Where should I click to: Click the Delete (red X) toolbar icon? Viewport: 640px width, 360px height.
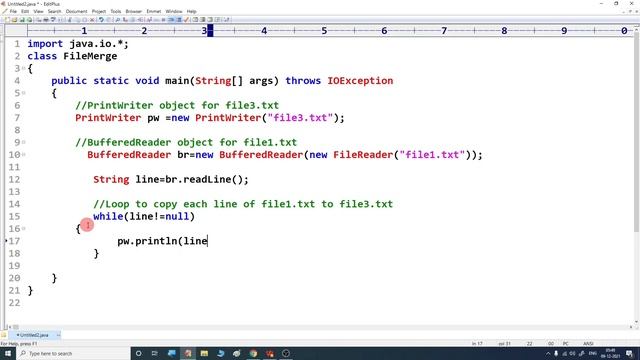click(x=92, y=20)
